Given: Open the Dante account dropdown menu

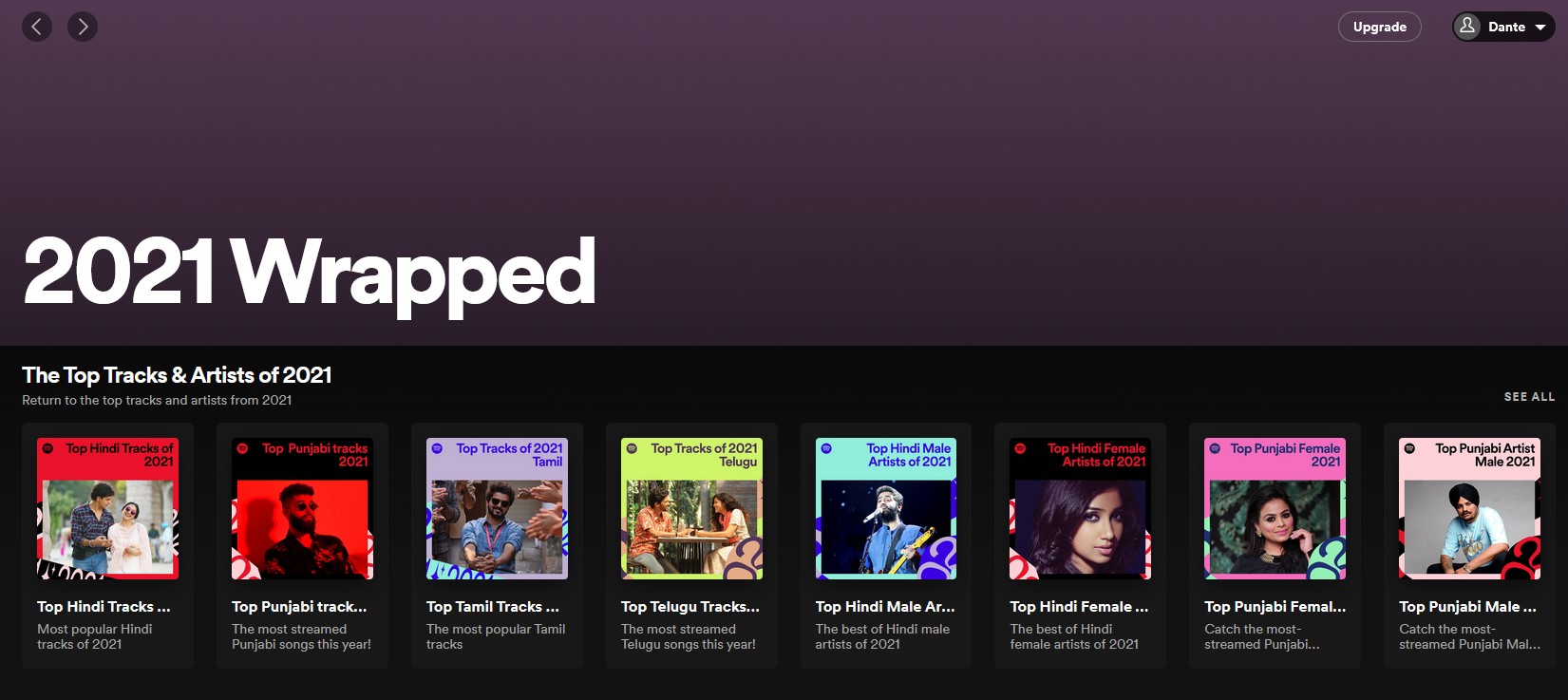Looking at the screenshot, I should [1503, 27].
